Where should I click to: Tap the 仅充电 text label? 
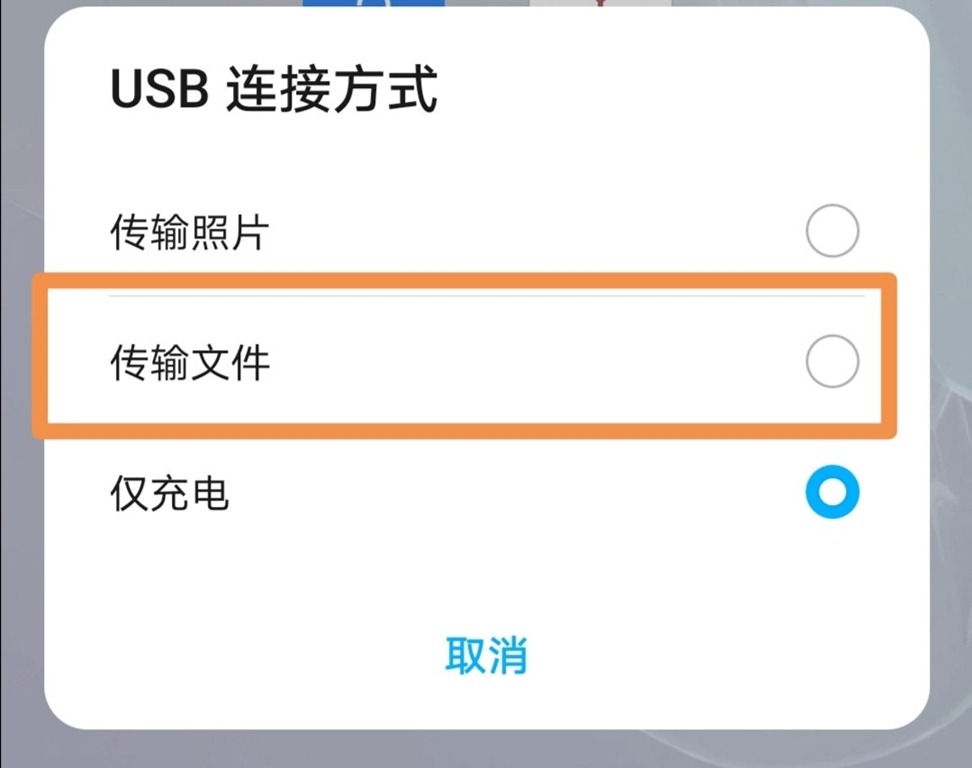pyautogui.click(x=169, y=494)
